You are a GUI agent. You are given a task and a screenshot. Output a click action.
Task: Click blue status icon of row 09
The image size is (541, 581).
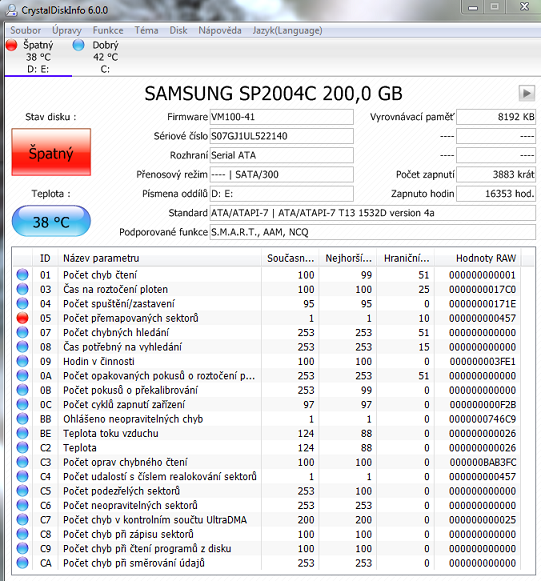23,361
